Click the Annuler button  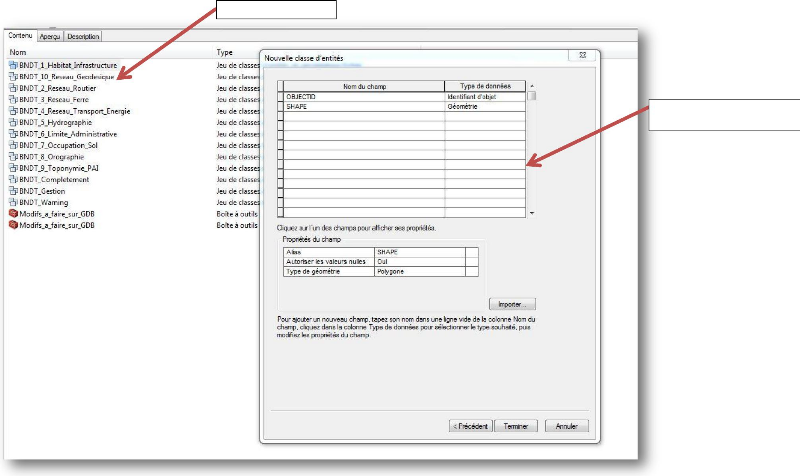[566, 426]
